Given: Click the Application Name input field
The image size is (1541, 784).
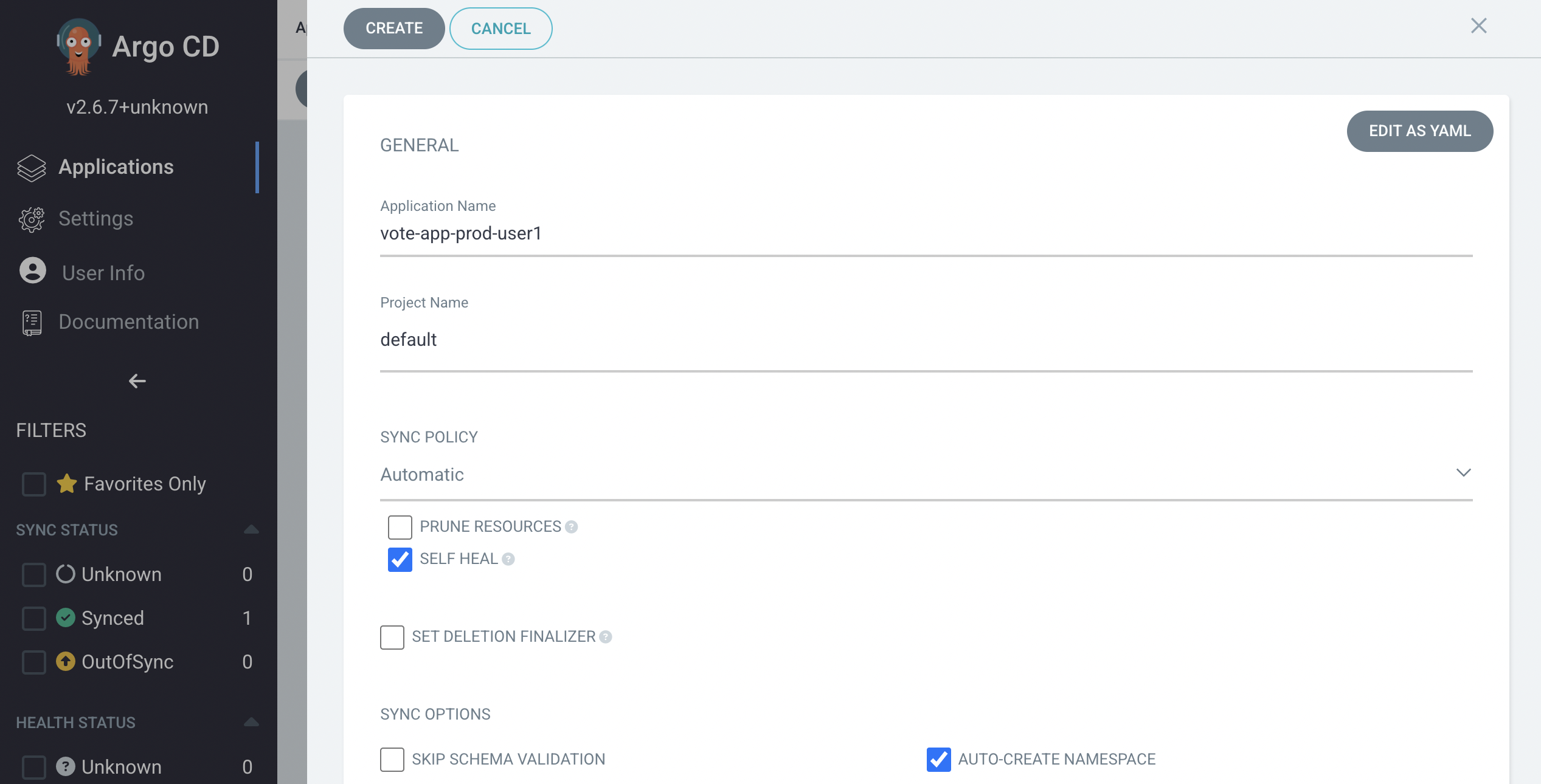Looking at the screenshot, I should point(926,234).
